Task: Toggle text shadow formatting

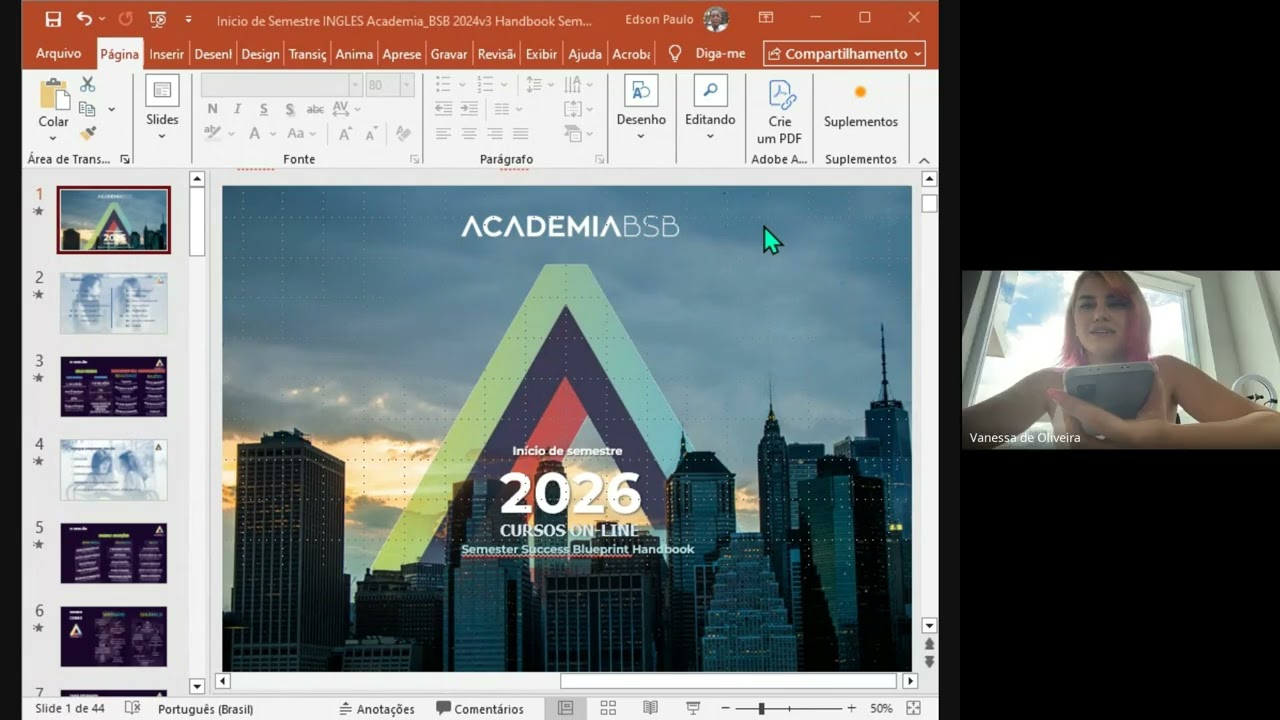Action: point(289,109)
